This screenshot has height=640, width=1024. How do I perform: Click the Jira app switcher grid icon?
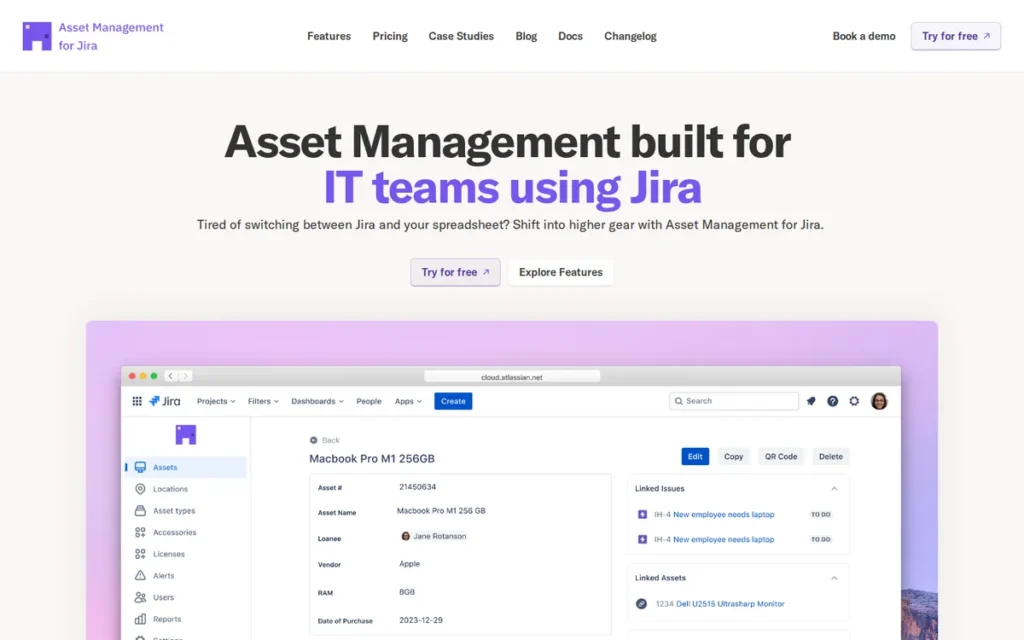137,401
